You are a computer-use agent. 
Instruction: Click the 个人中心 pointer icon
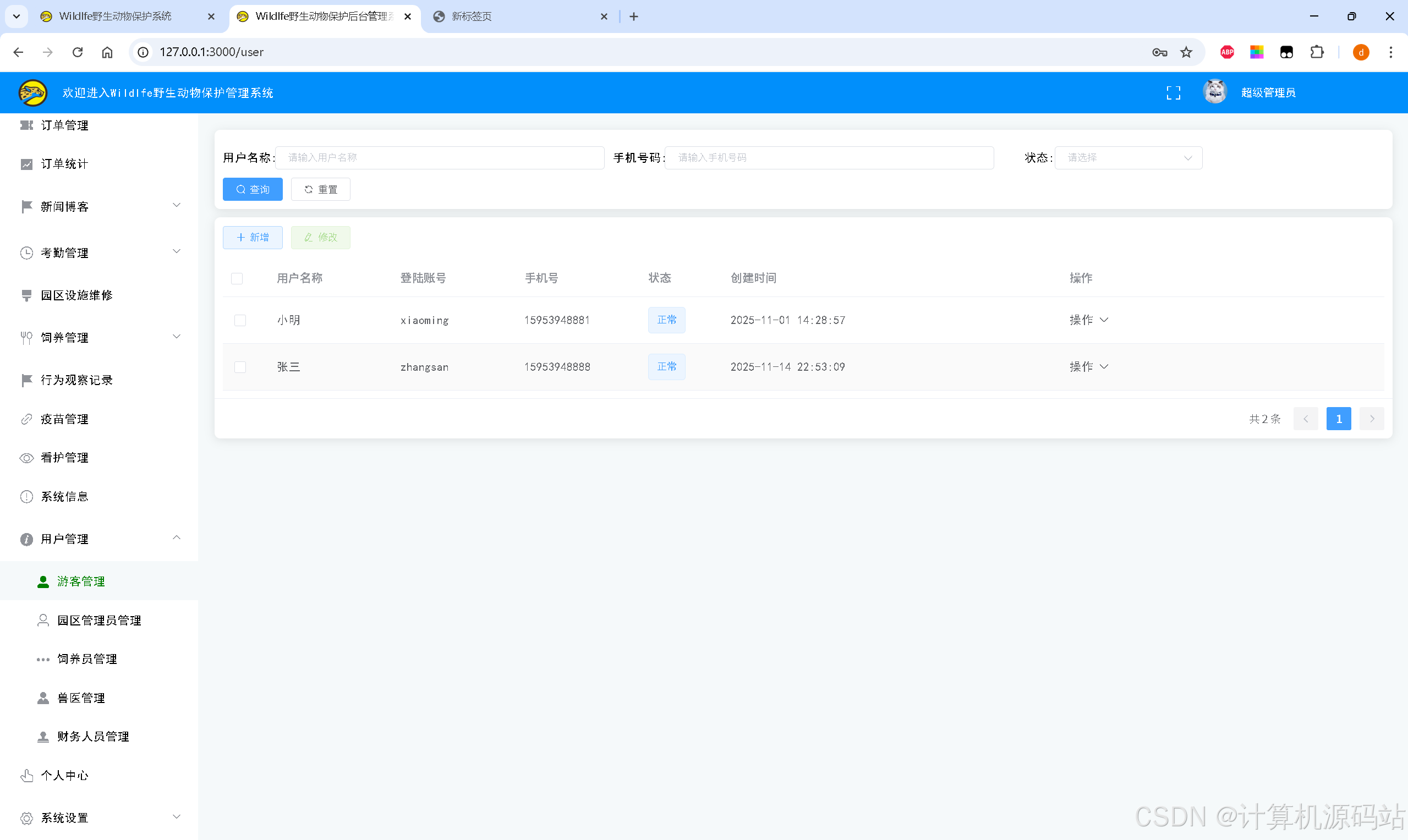point(26,776)
